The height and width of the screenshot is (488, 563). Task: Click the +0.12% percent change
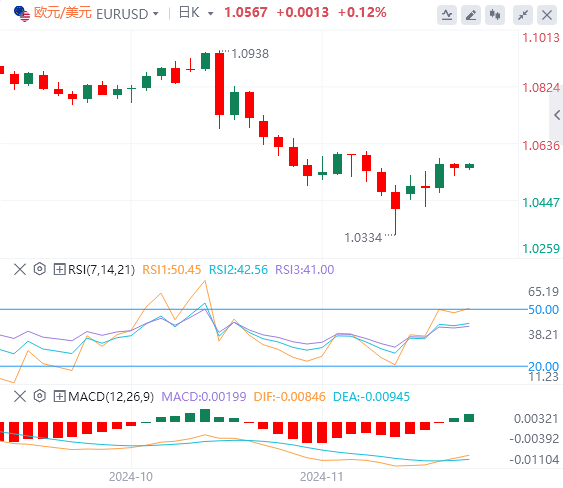click(x=362, y=13)
